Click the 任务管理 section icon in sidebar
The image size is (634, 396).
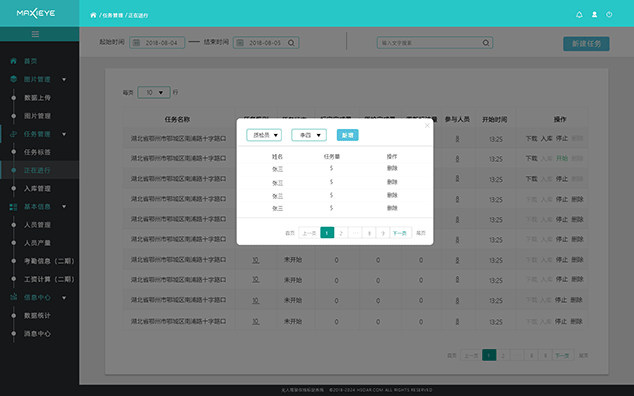pos(13,134)
